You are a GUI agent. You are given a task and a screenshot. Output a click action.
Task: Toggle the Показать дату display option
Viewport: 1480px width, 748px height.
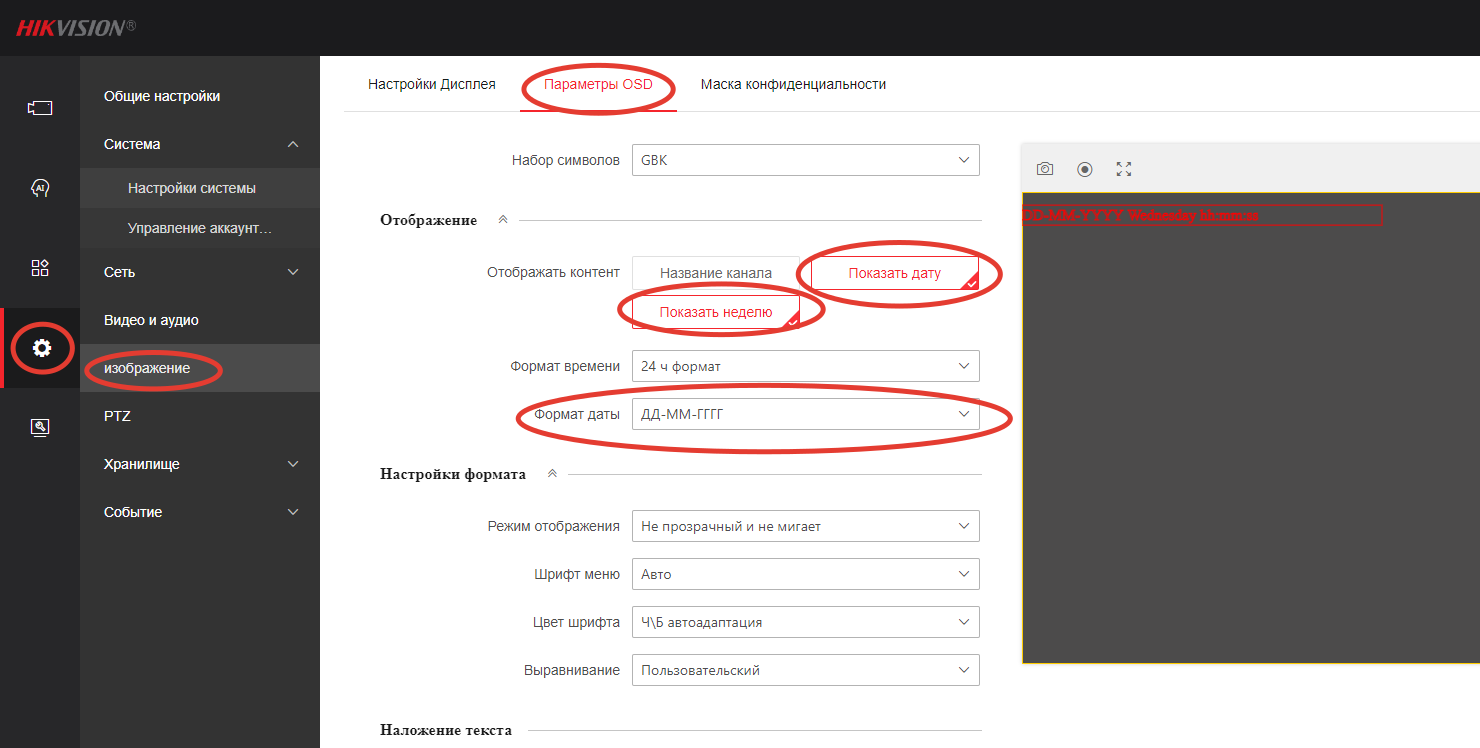point(895,273)
